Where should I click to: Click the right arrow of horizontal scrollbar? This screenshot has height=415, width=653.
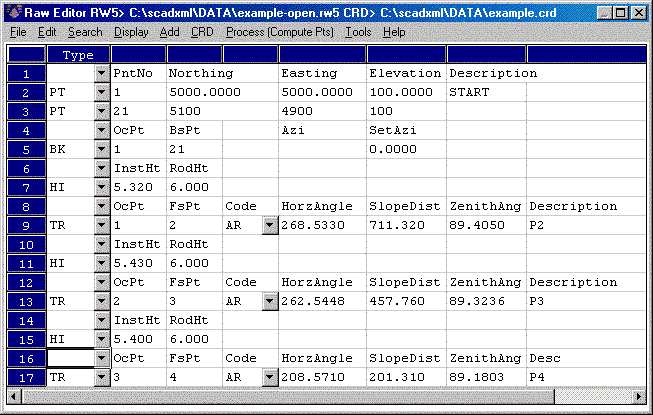pyautogui.click(x=639, y=396)
